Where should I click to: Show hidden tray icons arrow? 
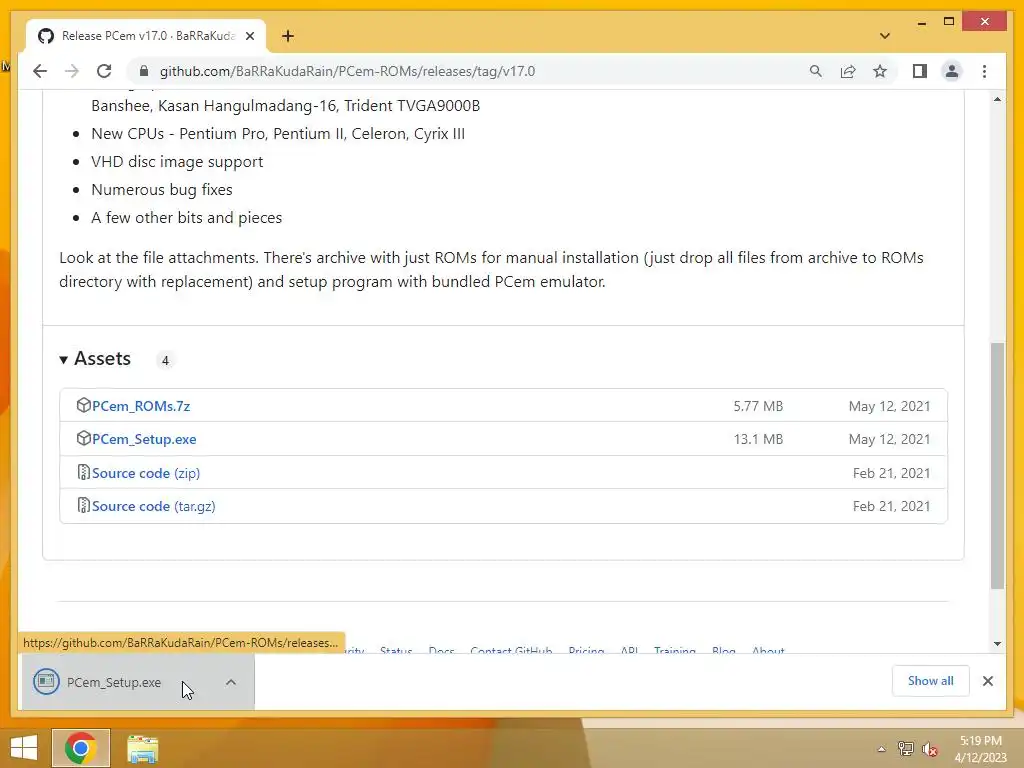pyautogui.click(x=882, y=749)
